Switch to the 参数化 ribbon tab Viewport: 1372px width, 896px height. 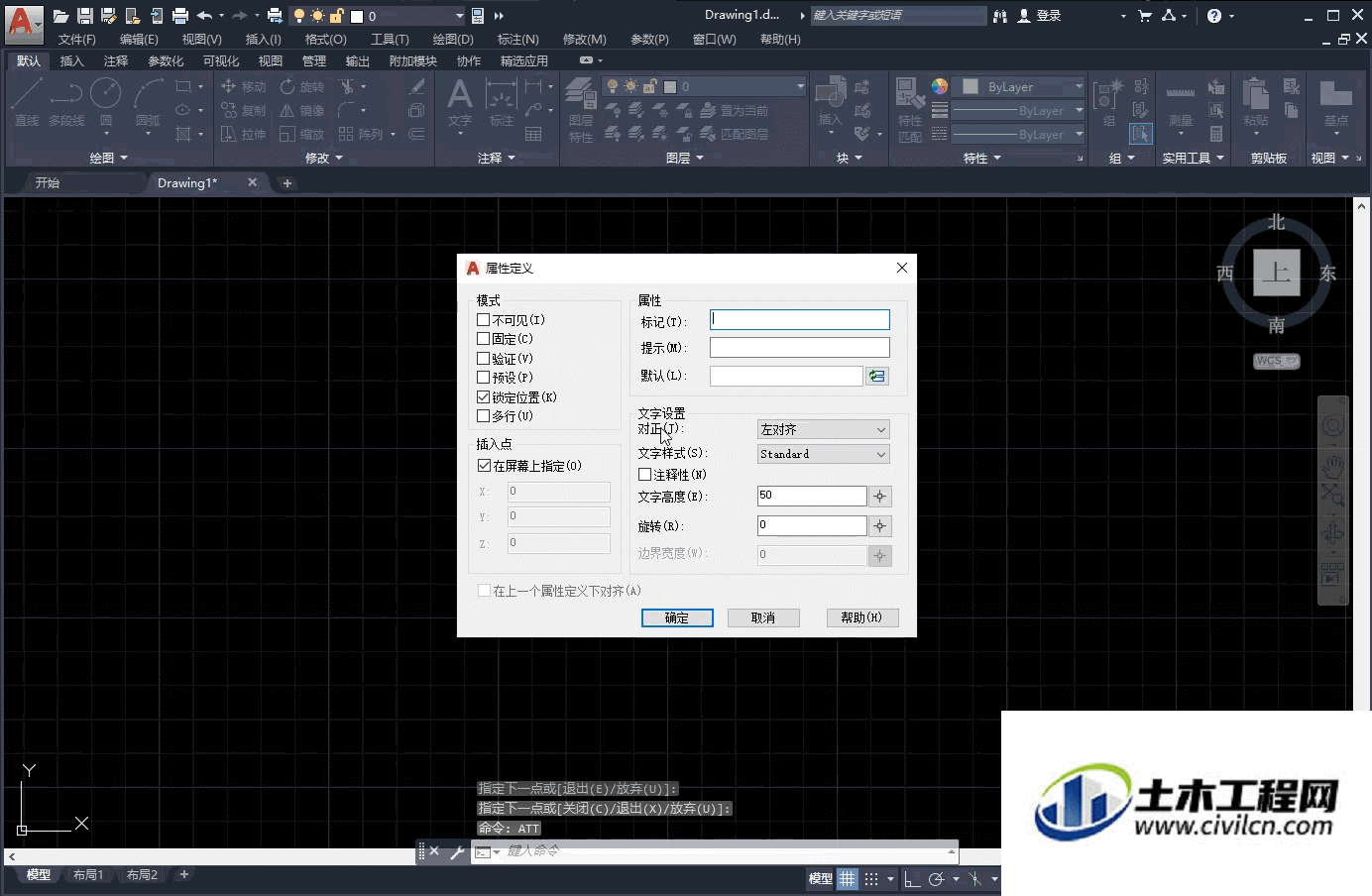tap(167, 61)
